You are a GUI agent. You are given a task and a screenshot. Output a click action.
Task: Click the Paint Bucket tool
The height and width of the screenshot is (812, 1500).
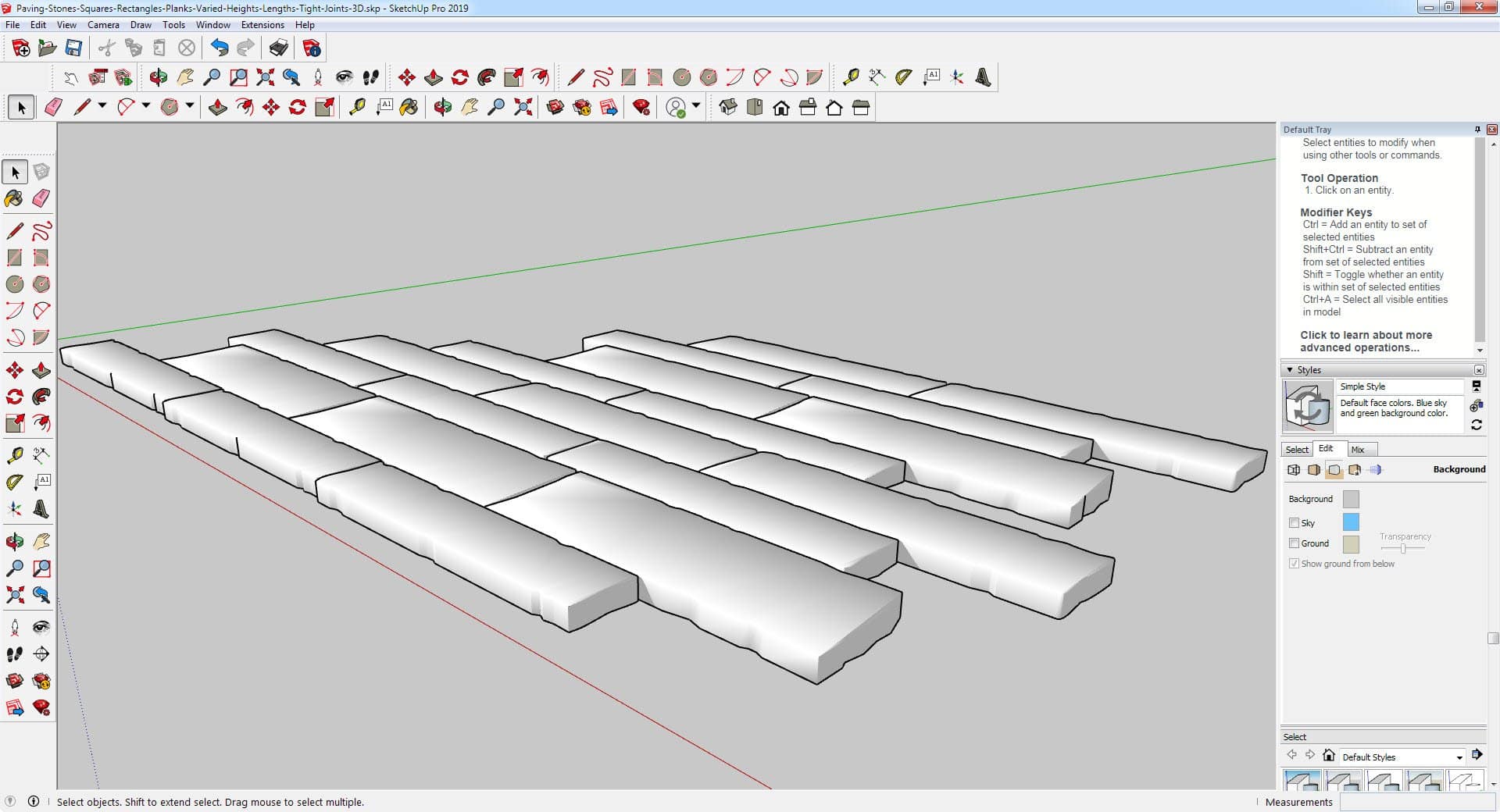click(14, 198)
